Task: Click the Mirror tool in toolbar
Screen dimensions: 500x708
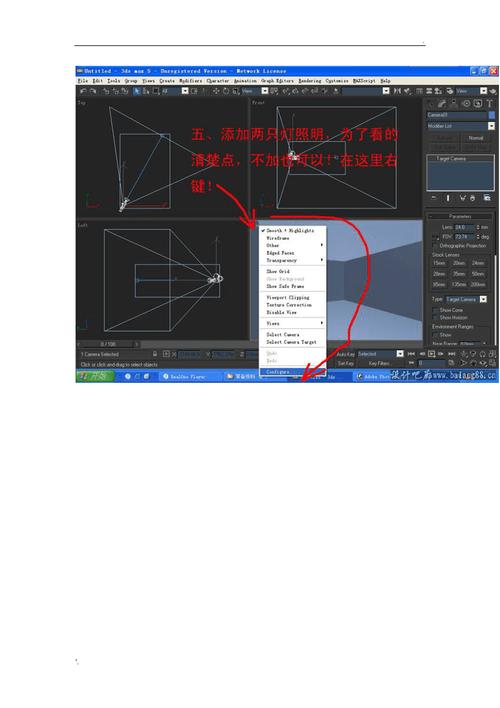Action: point(397,91)
